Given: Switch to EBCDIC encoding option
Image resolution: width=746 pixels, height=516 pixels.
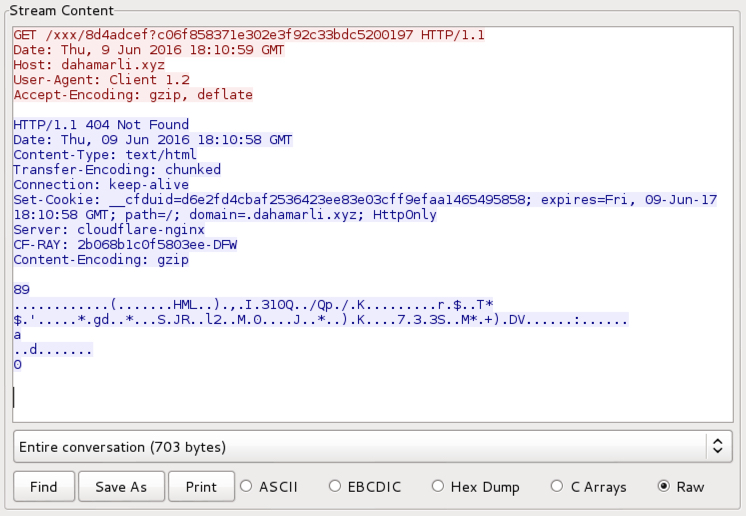Looking at the screenshot, I should pos(337,487).
